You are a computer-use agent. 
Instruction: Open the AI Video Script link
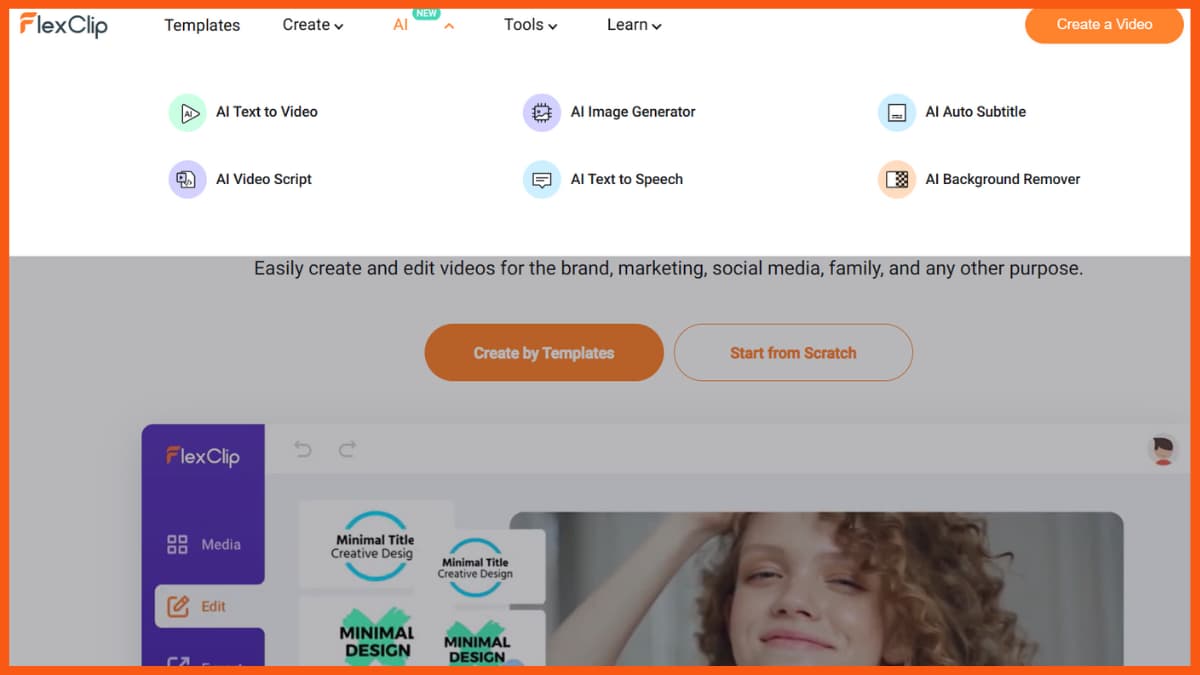pyautogui.click(x=264, y=179)
